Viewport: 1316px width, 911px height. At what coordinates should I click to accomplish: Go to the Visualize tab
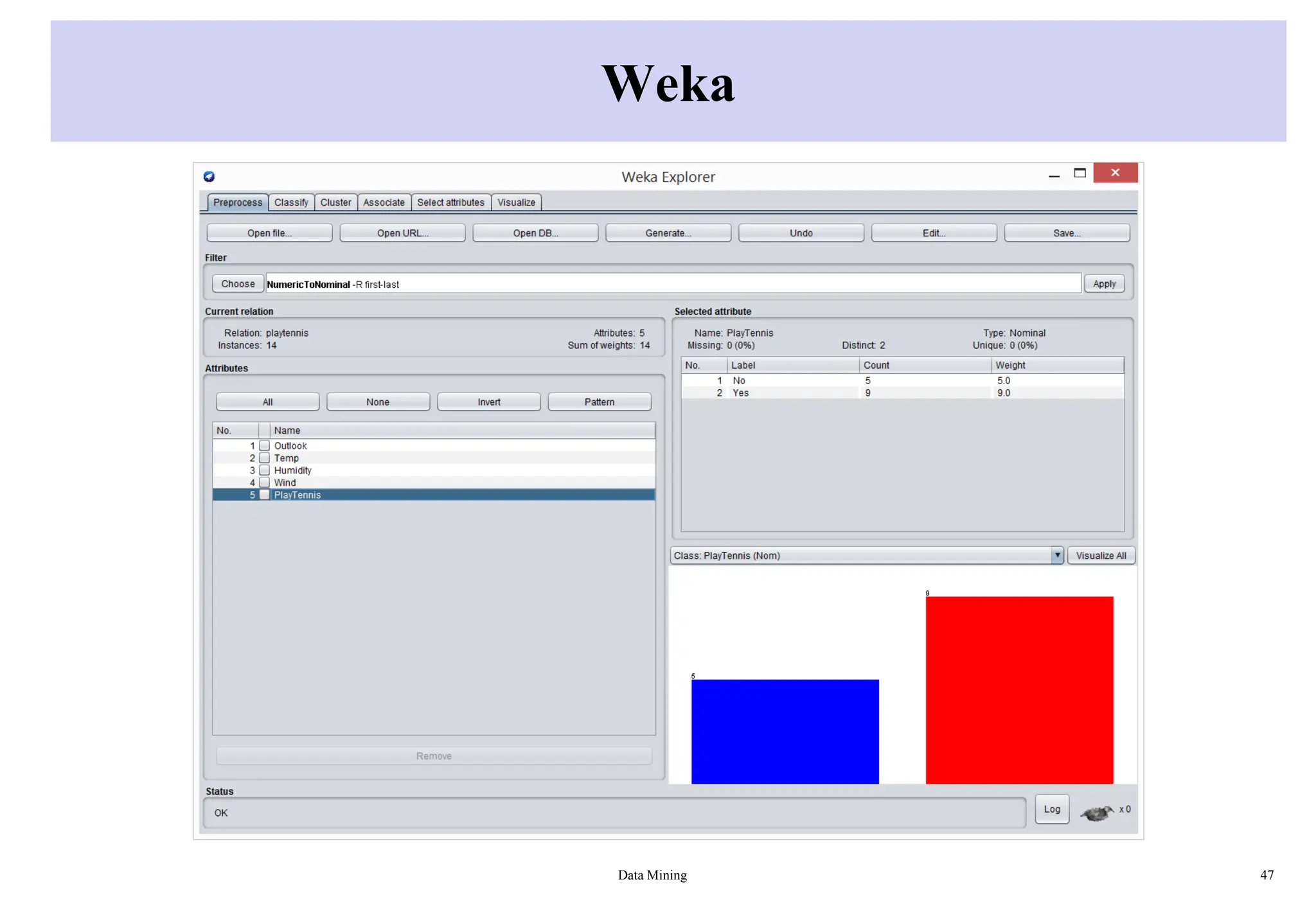516,202
